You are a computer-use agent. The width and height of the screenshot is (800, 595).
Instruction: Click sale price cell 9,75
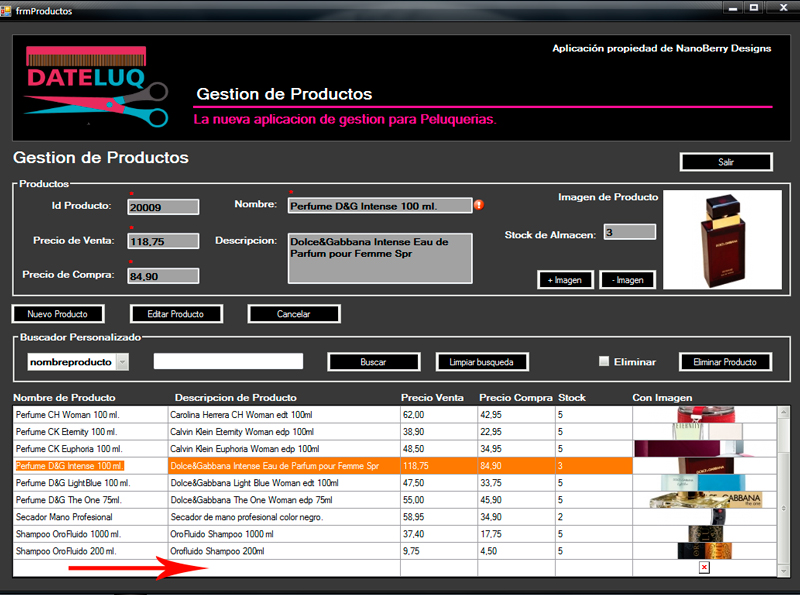coord(439,551)
